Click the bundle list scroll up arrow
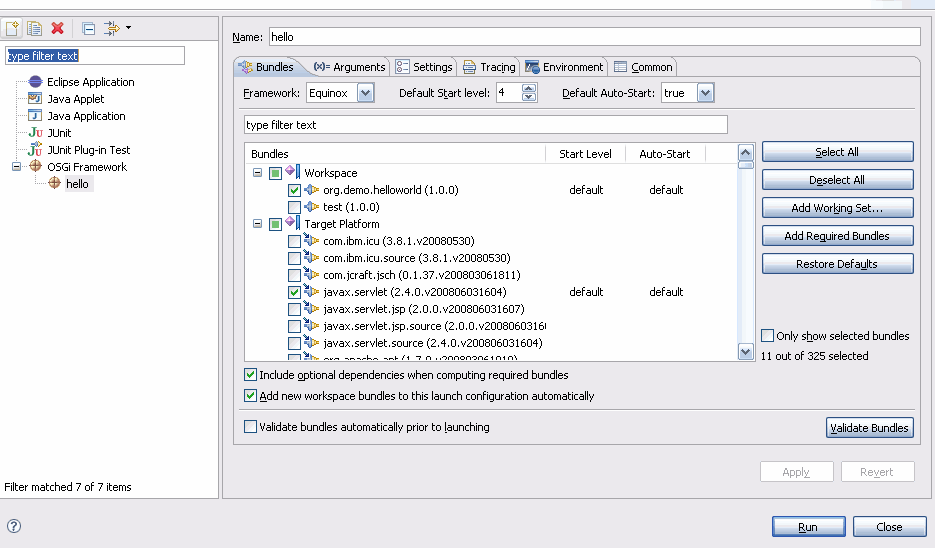 click(x=745, y=153)
